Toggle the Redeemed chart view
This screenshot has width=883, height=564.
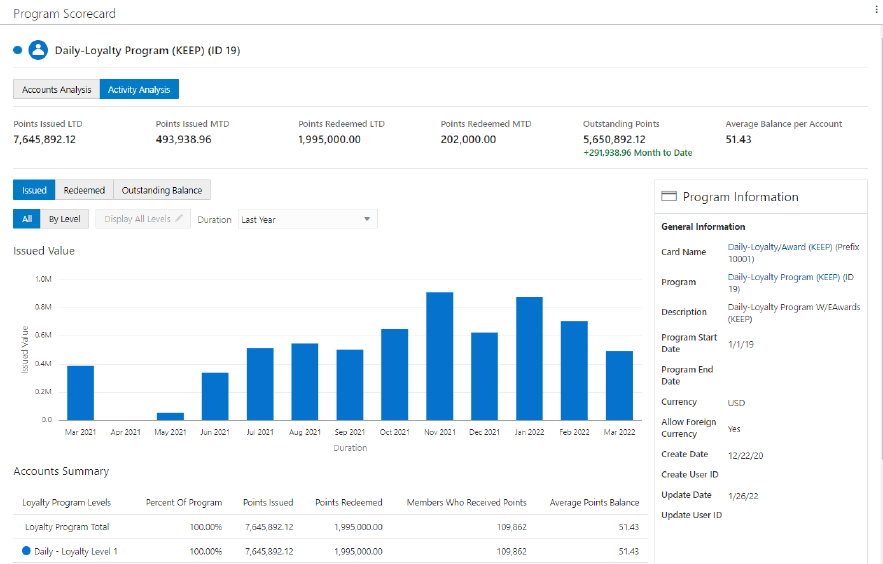pos(84,190)
